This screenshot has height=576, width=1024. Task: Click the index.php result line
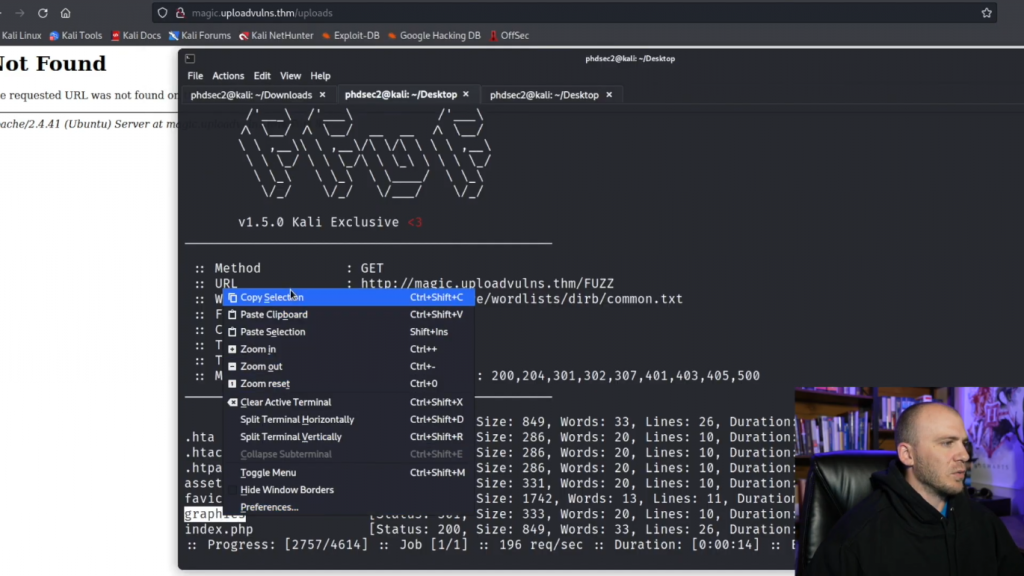tap(490, 530)
